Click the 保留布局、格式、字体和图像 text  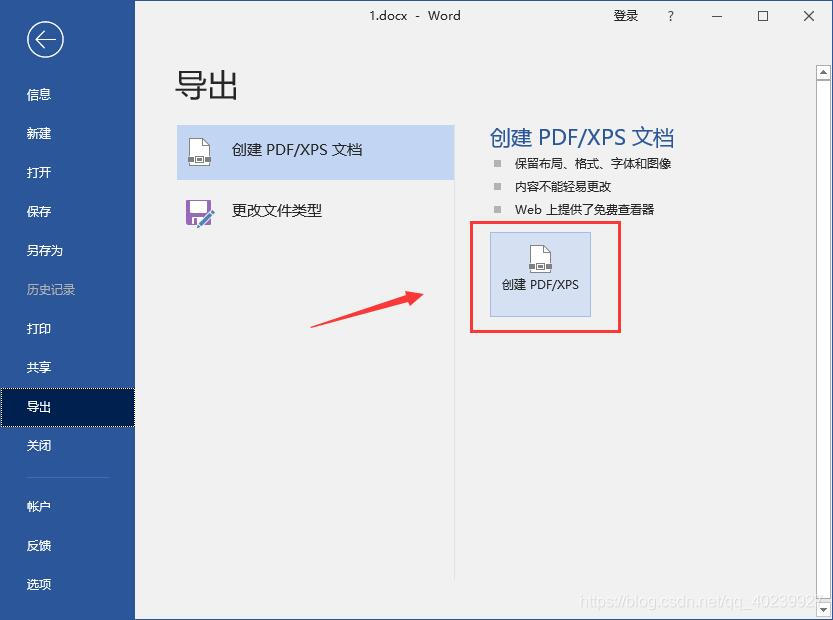[592, 164]
